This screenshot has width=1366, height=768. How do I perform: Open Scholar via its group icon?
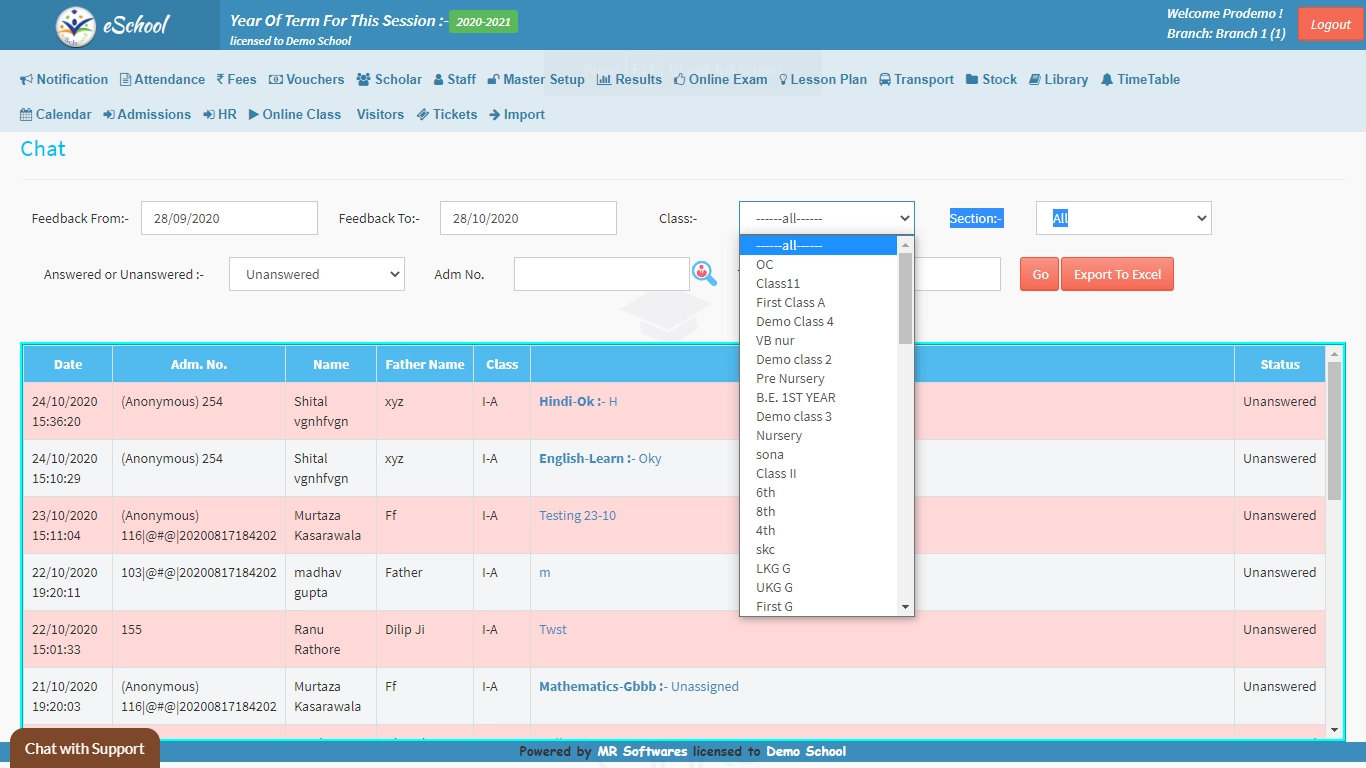tap(364, 80)
